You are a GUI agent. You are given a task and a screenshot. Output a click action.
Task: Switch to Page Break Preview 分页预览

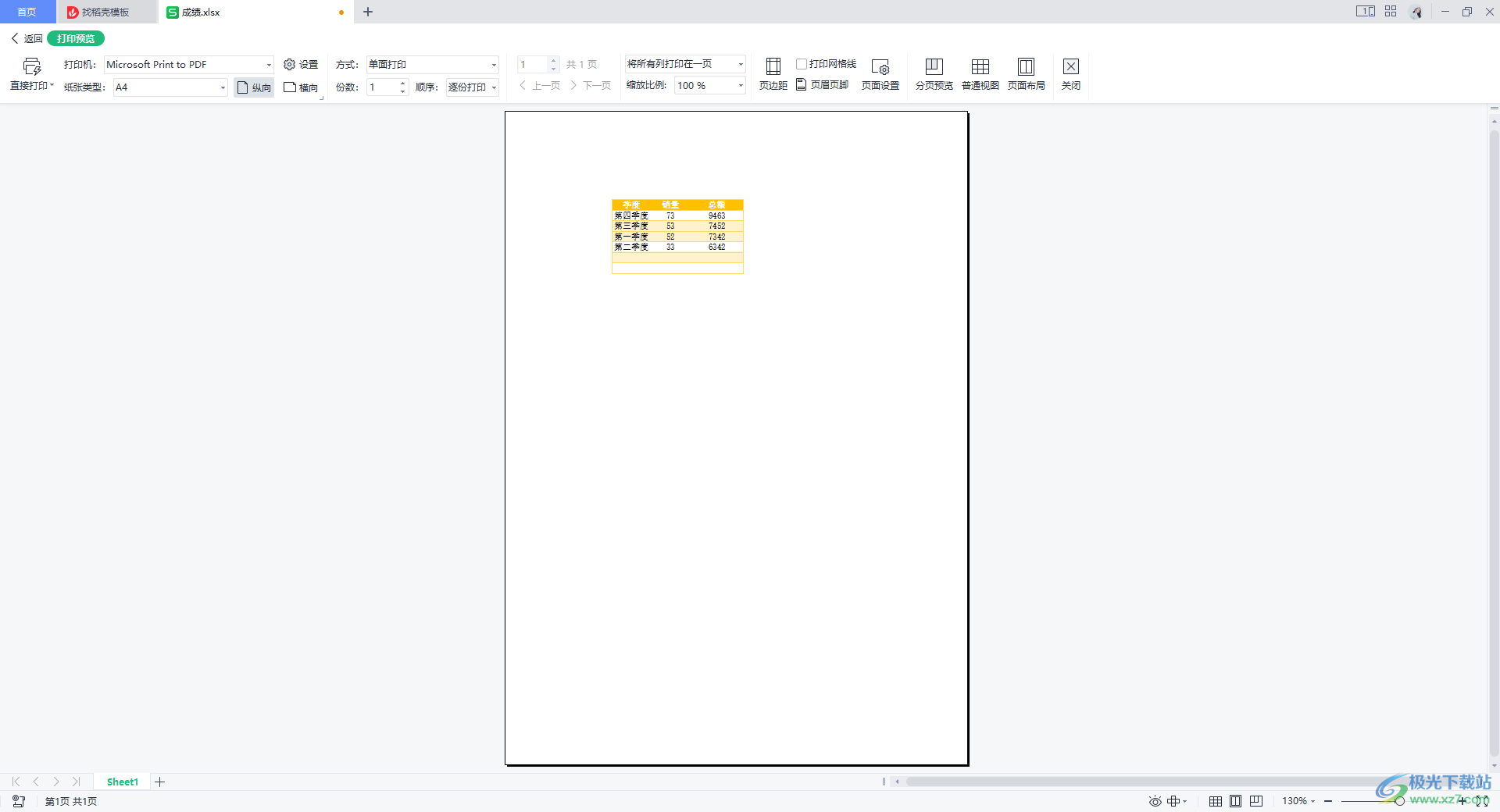pyautogui.click(x=934, y=75)
